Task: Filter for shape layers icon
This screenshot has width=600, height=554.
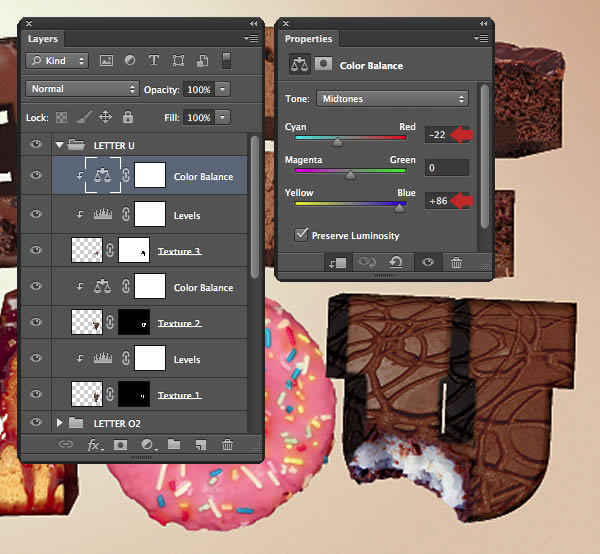Action: point(178,61)
